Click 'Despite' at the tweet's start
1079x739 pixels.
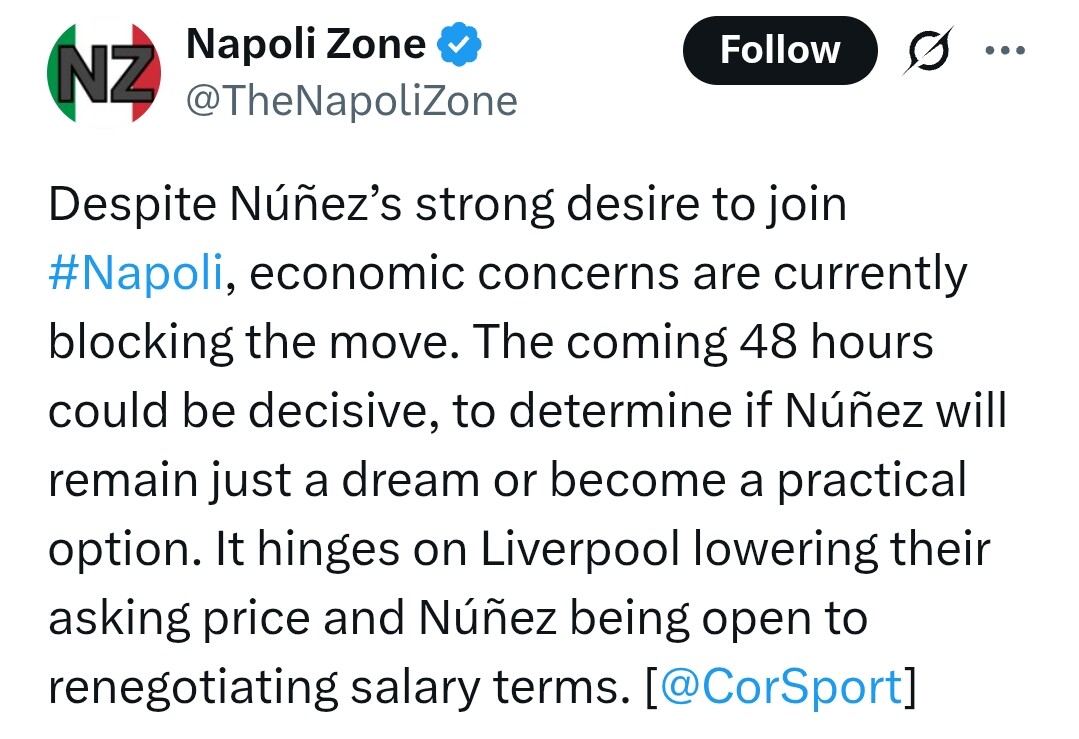[x=131, y=205]
